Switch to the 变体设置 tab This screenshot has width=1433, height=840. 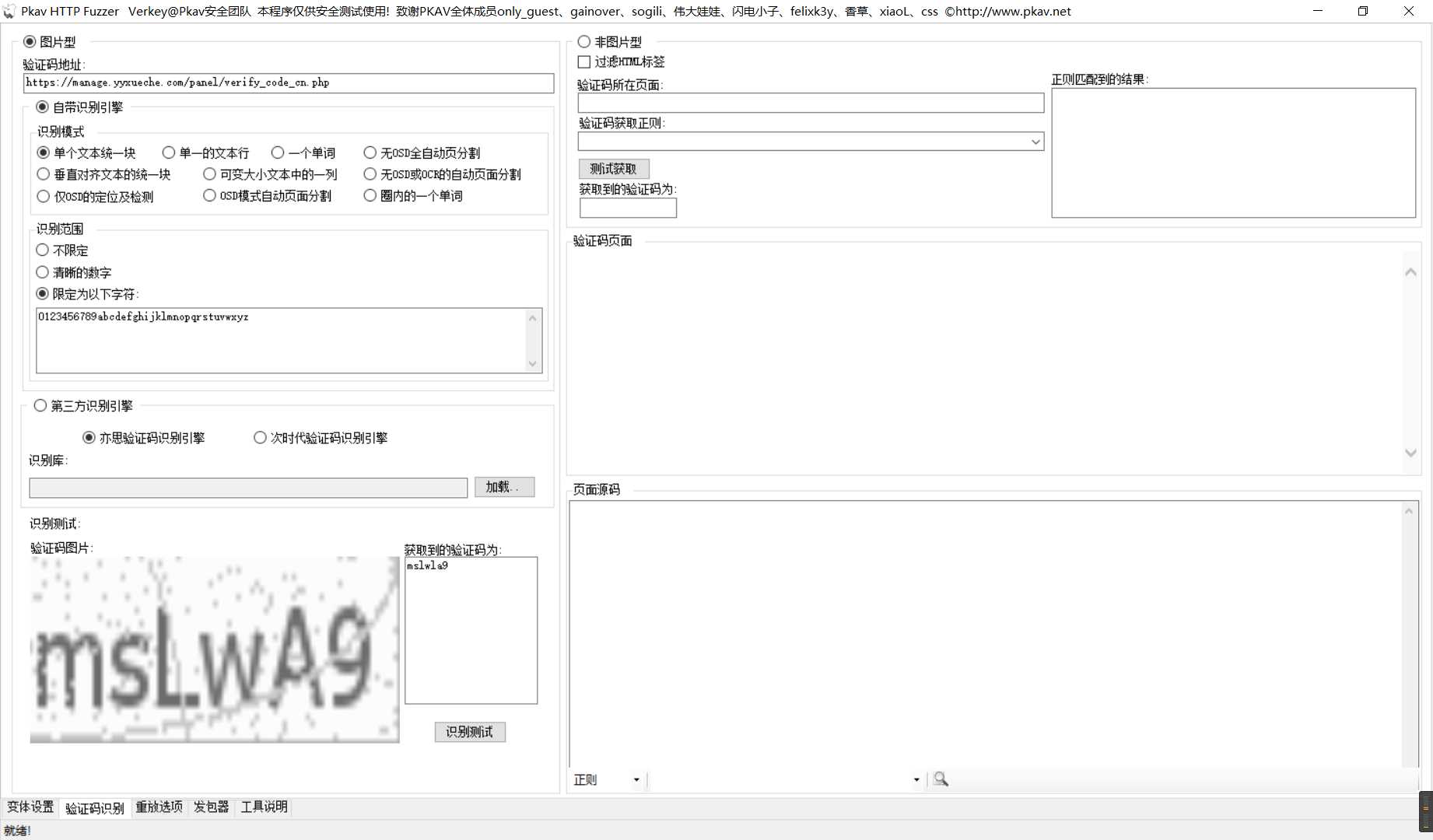(x=30, y=807)
